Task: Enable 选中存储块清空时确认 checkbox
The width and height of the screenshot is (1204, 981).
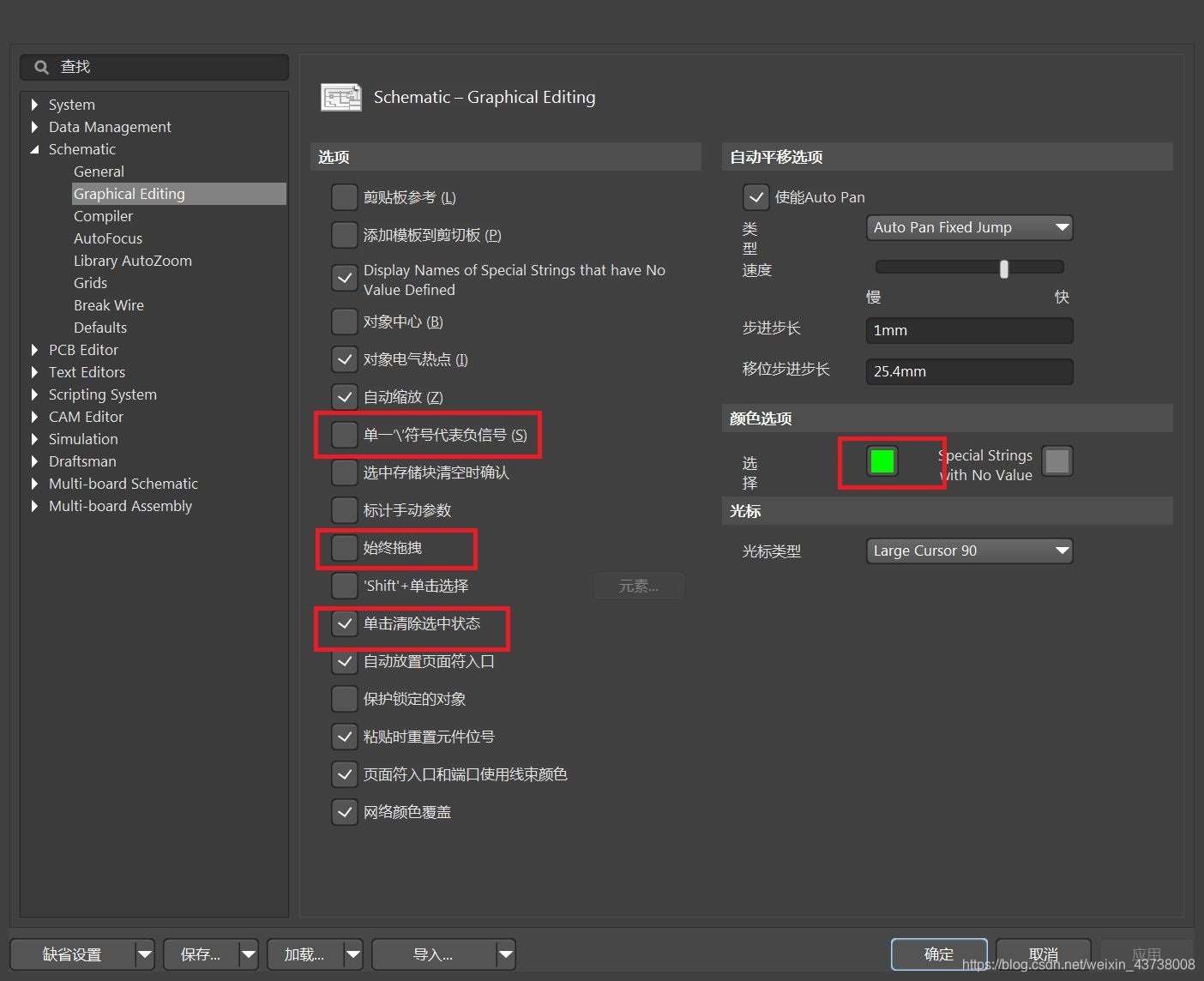Action: click(x=344, y=472)
